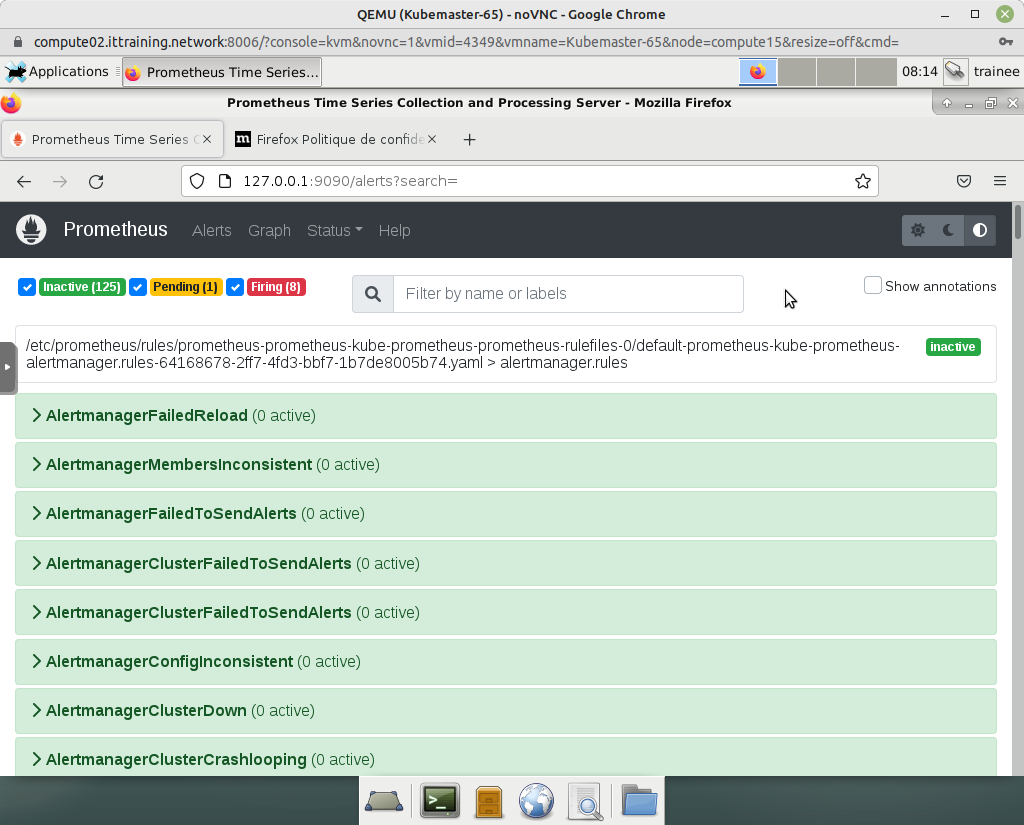Select the browser-preferred contrast theme icon
This screenshot has height=825, width=1024.
[x=980, y=230]
